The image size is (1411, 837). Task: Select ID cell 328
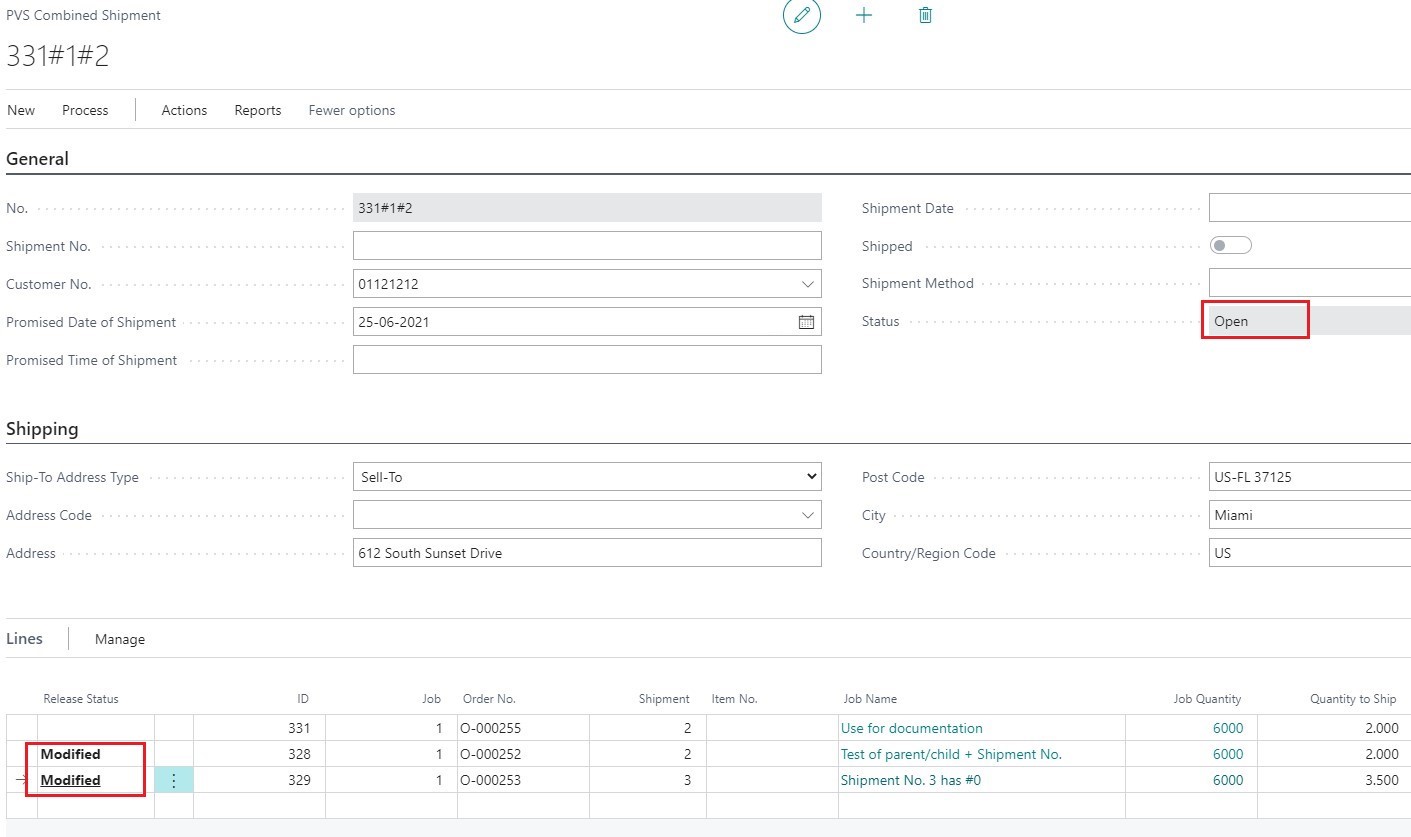point(259,754)
